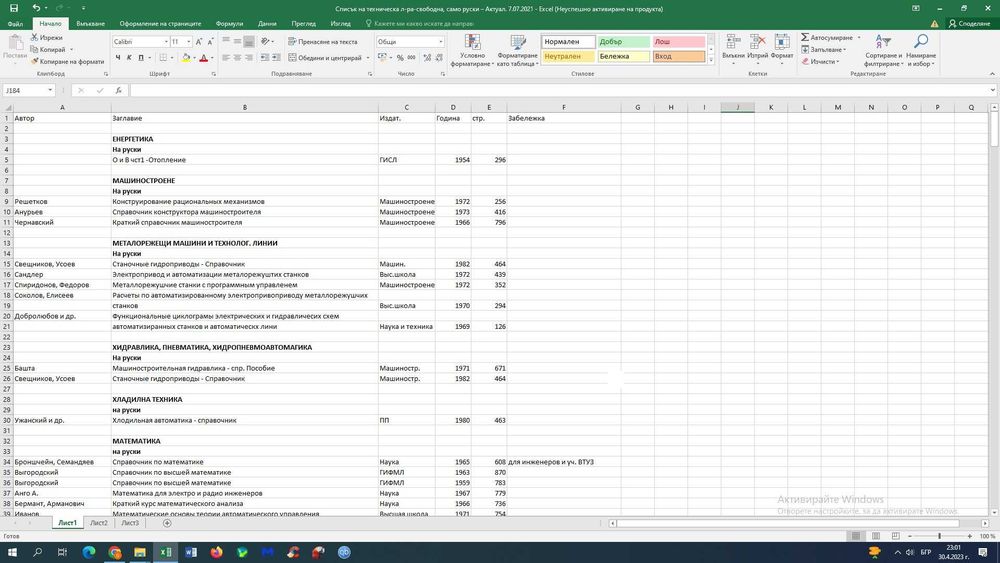The image size is (1000, 563).
Task: Apply comma style (000) number format
Action: pos(411,57)
